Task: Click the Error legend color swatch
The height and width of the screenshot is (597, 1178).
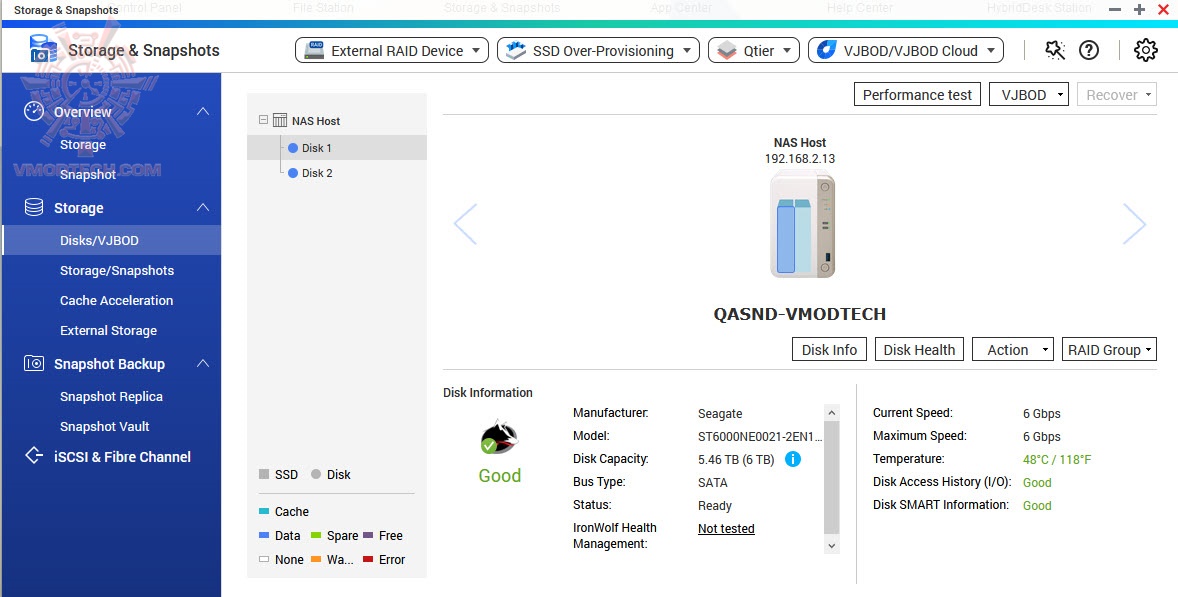Action: (367, 559)
